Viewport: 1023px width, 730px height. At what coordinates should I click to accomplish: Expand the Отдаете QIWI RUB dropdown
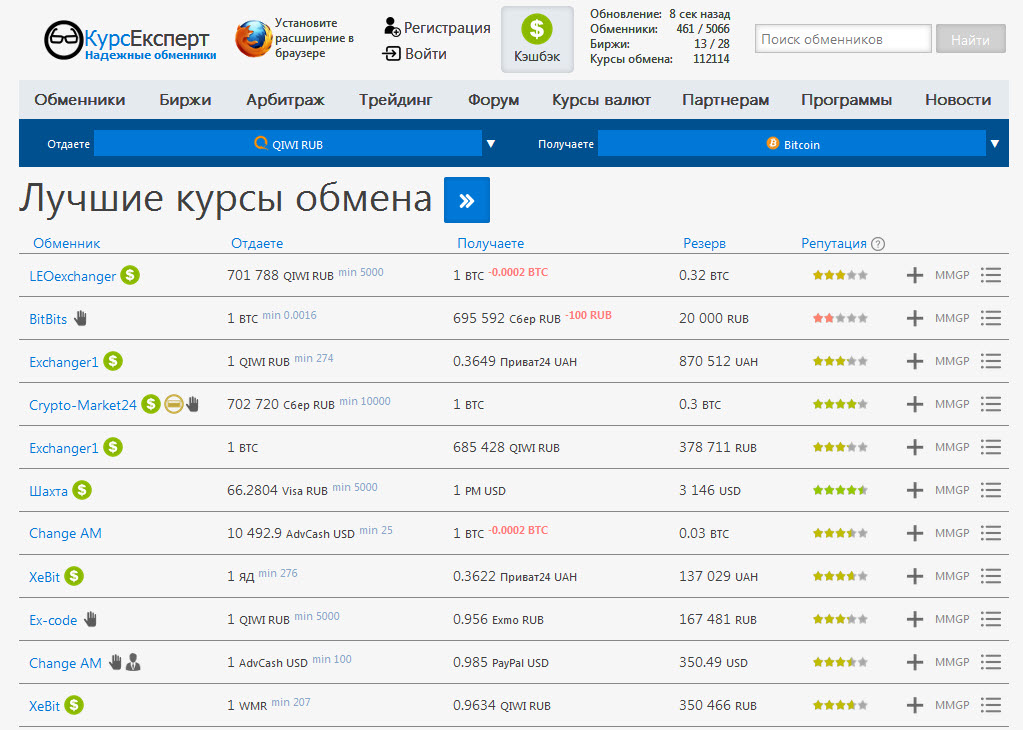tap(491, 144)
